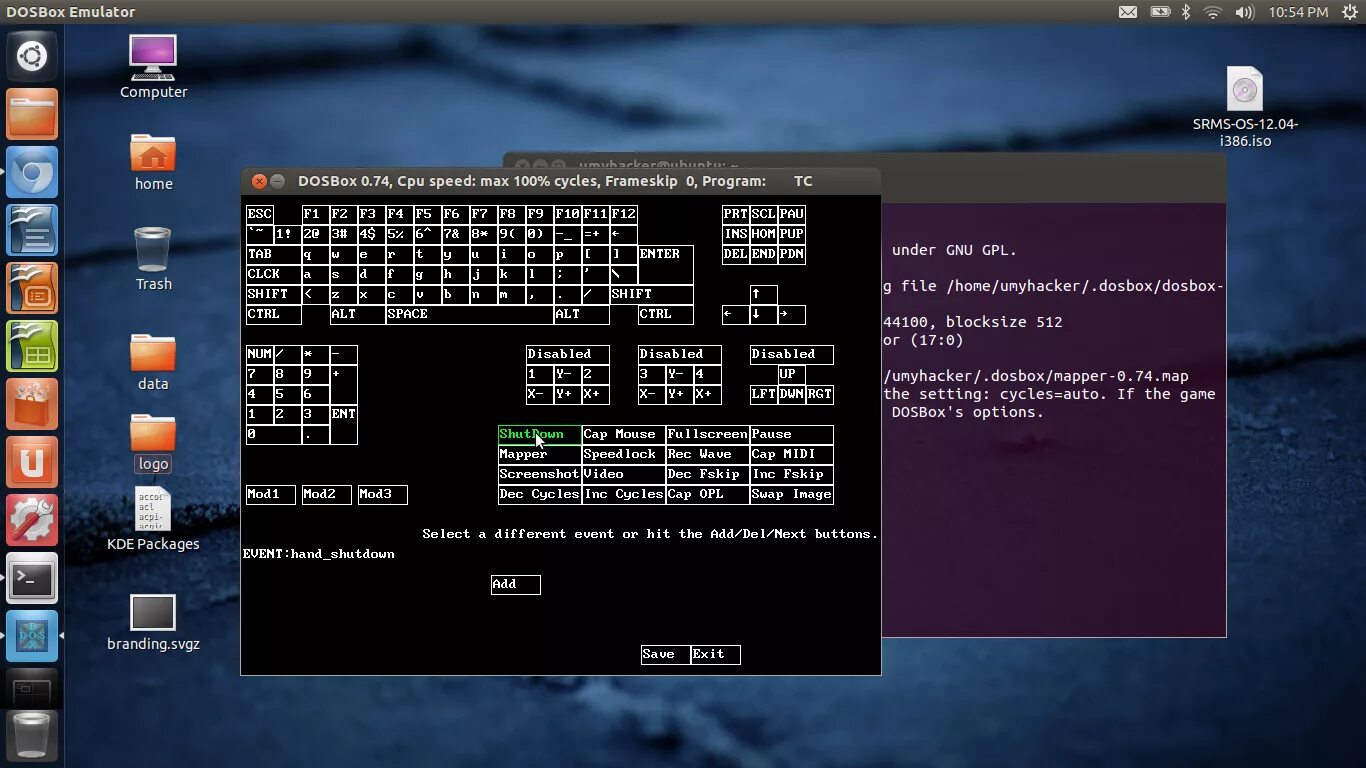Viewport: 1366px width, 768px height.
Task: Open Bluetooth indicator in top panel
Action: point(1187,12)
